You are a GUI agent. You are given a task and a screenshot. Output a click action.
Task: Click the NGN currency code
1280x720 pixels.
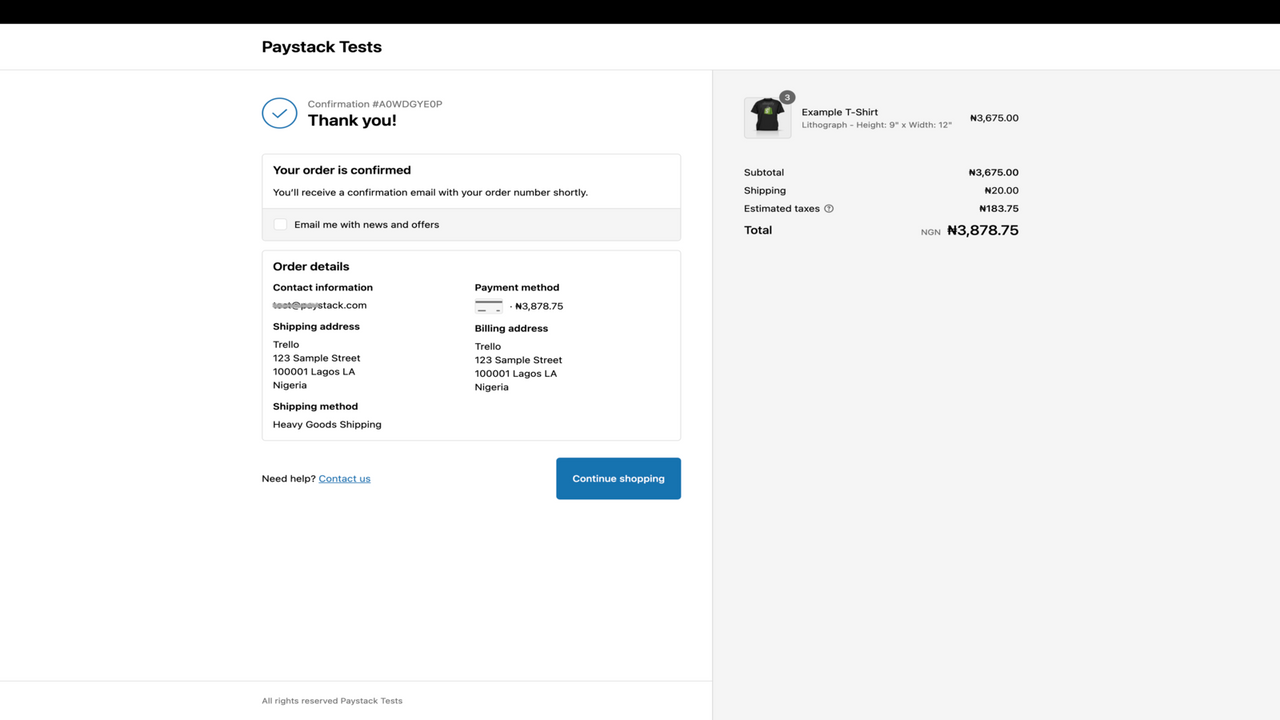click(931, 232)
